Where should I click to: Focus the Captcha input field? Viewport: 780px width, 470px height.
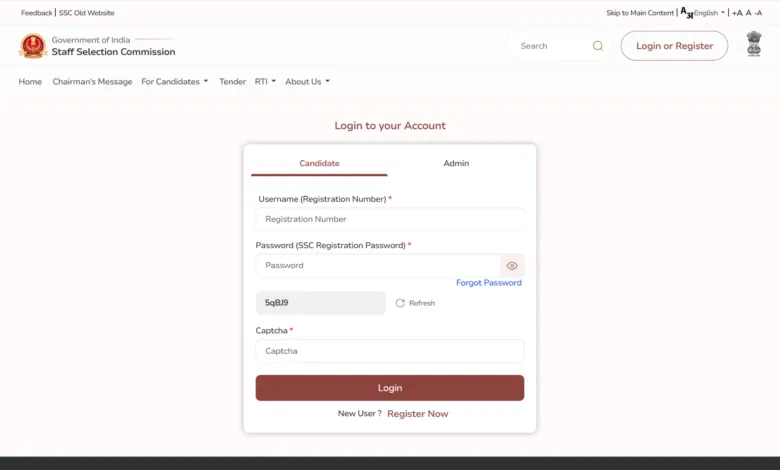(x=390, y=351)
